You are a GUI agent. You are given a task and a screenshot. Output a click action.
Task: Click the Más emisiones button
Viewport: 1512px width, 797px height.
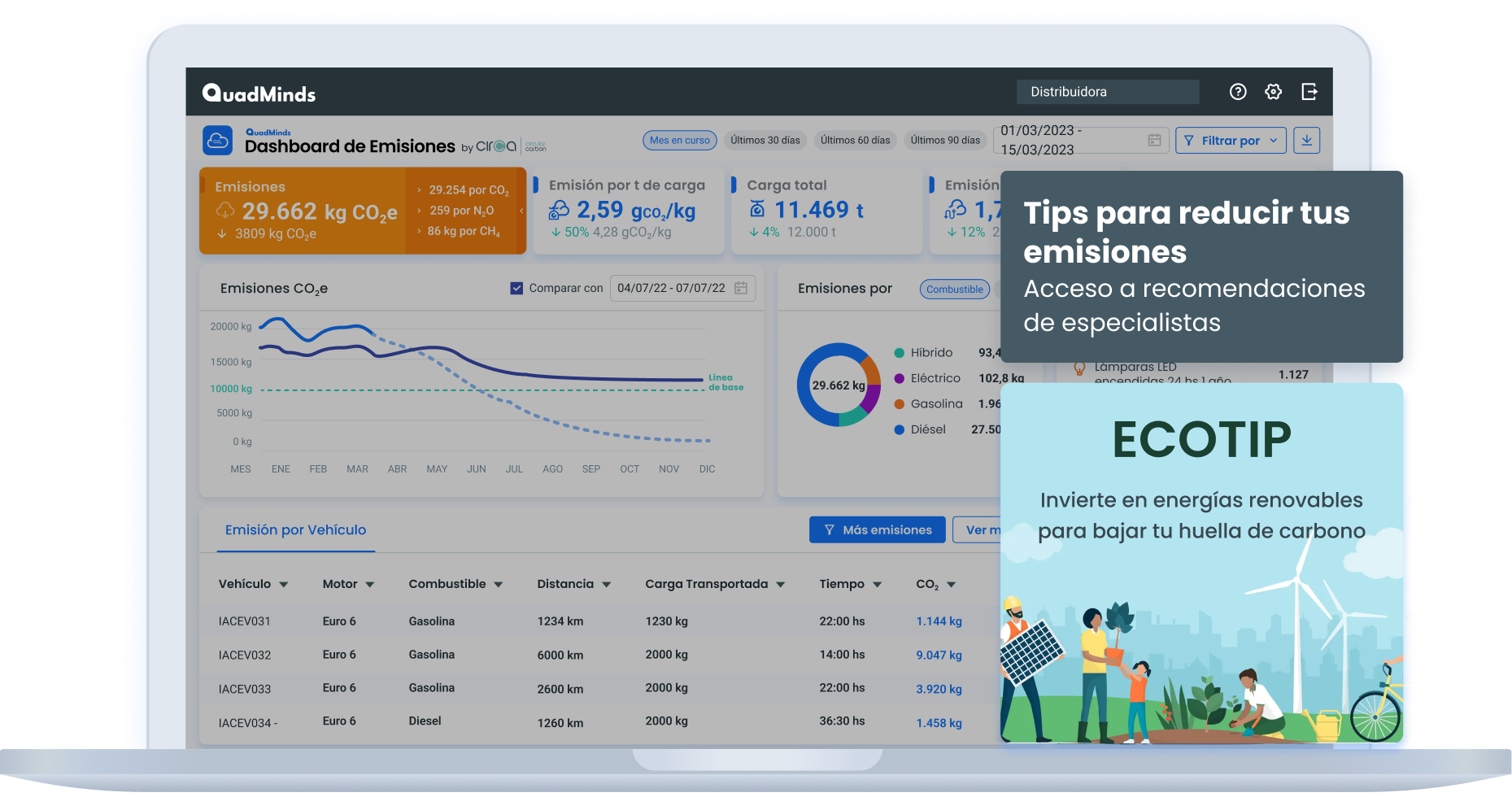coord(877,529)
